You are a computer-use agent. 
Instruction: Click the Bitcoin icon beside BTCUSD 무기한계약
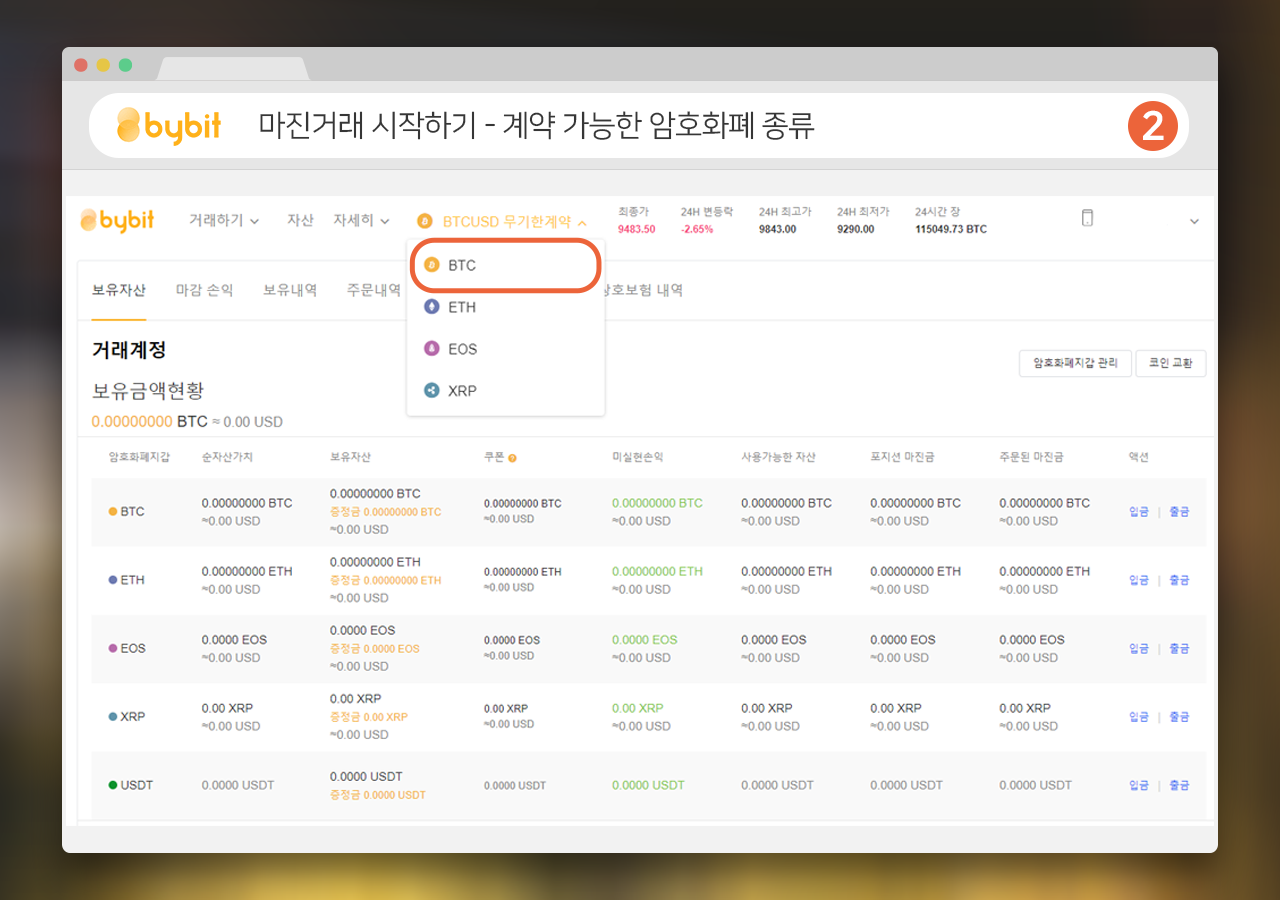pyautogui.click(x=425, y=221)
